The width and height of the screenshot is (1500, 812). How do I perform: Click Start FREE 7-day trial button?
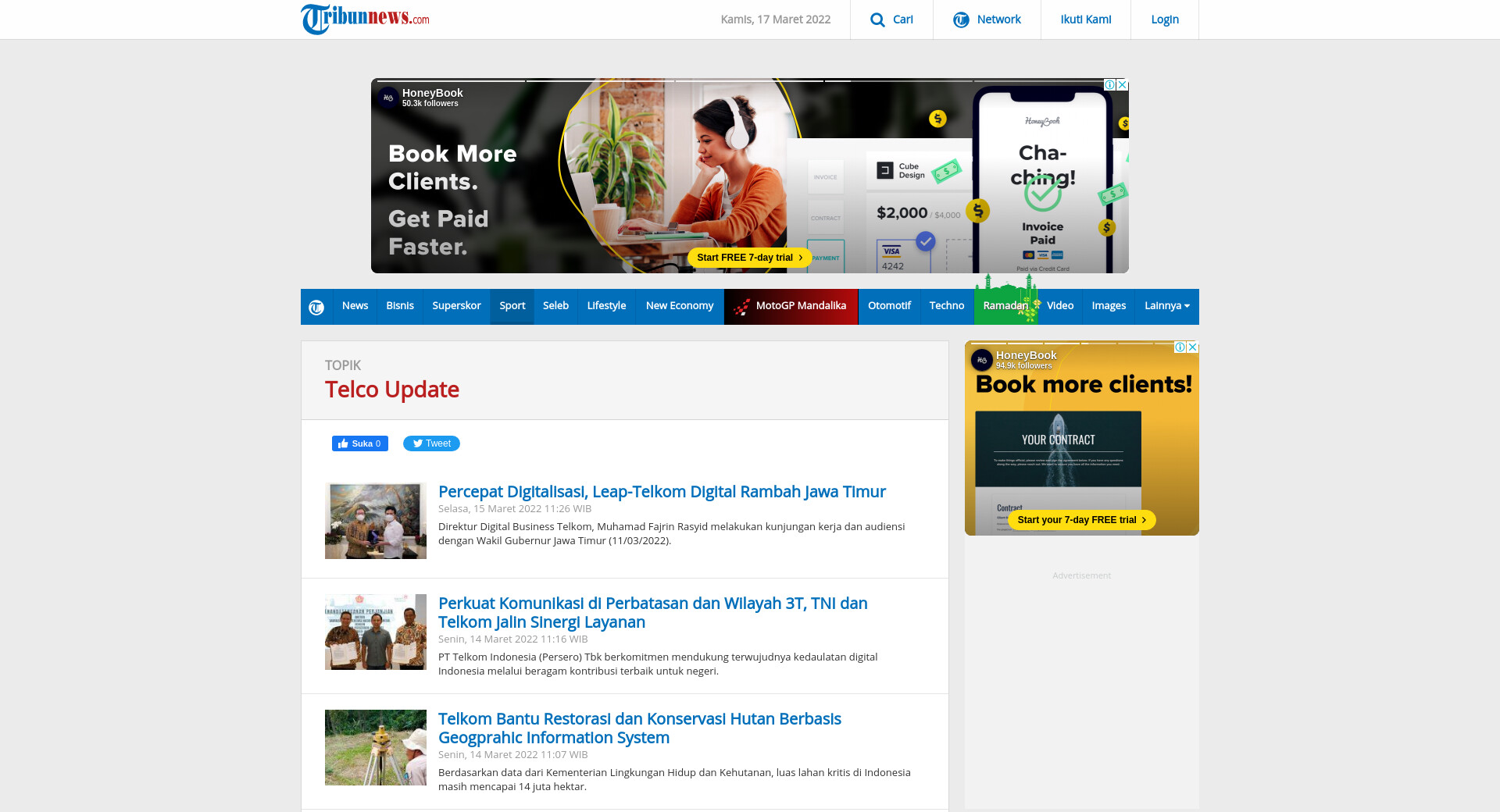click(750, 258)
